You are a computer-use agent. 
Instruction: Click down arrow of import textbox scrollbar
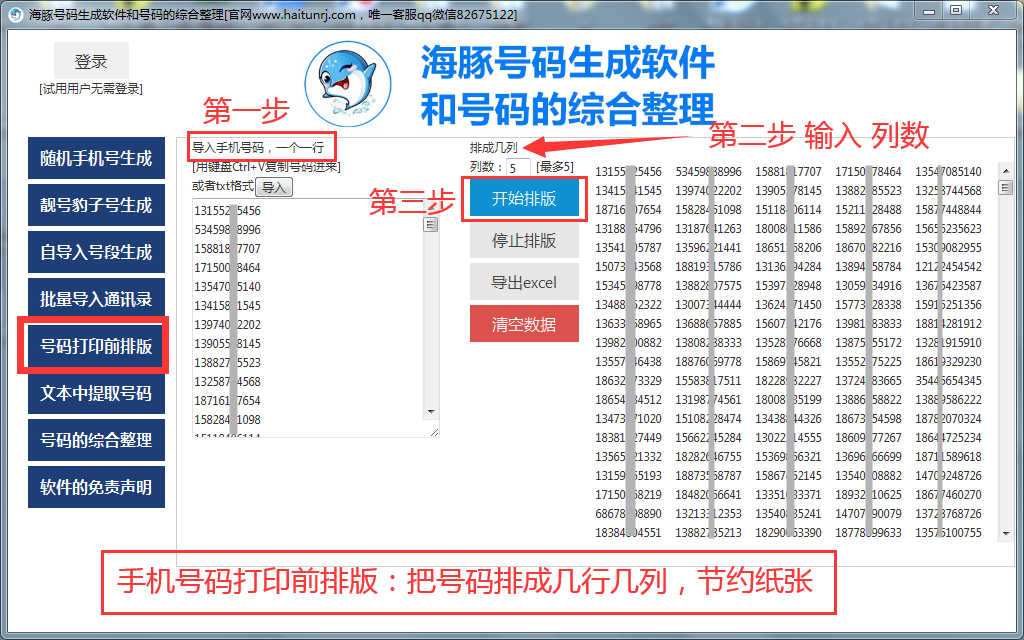[431, 411]
